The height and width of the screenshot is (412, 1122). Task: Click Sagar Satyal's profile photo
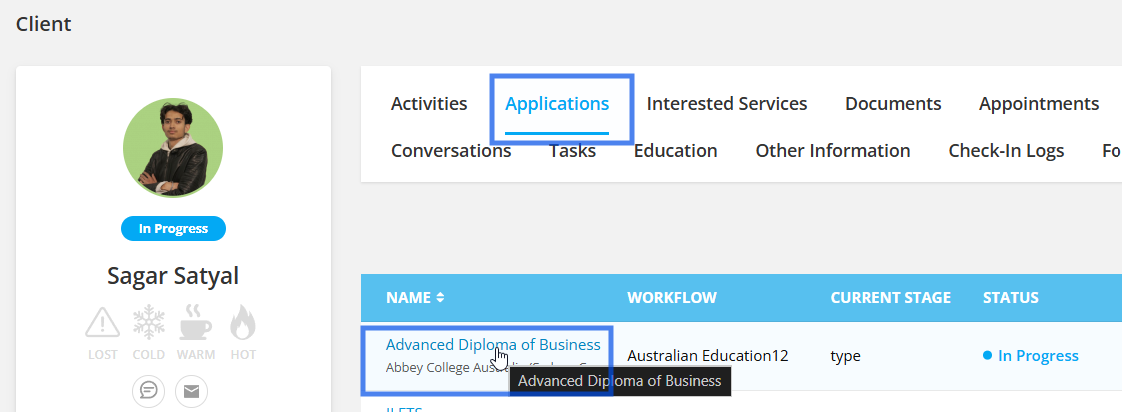(173, 148)
